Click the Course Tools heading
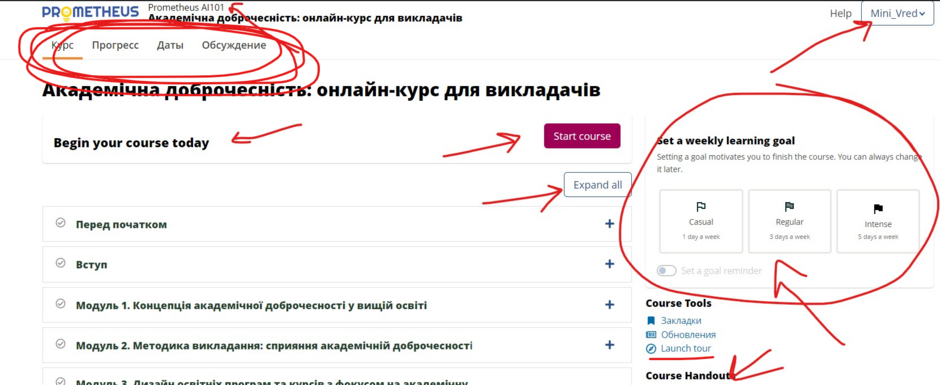 pyautogui.click(x=679, y=303)
